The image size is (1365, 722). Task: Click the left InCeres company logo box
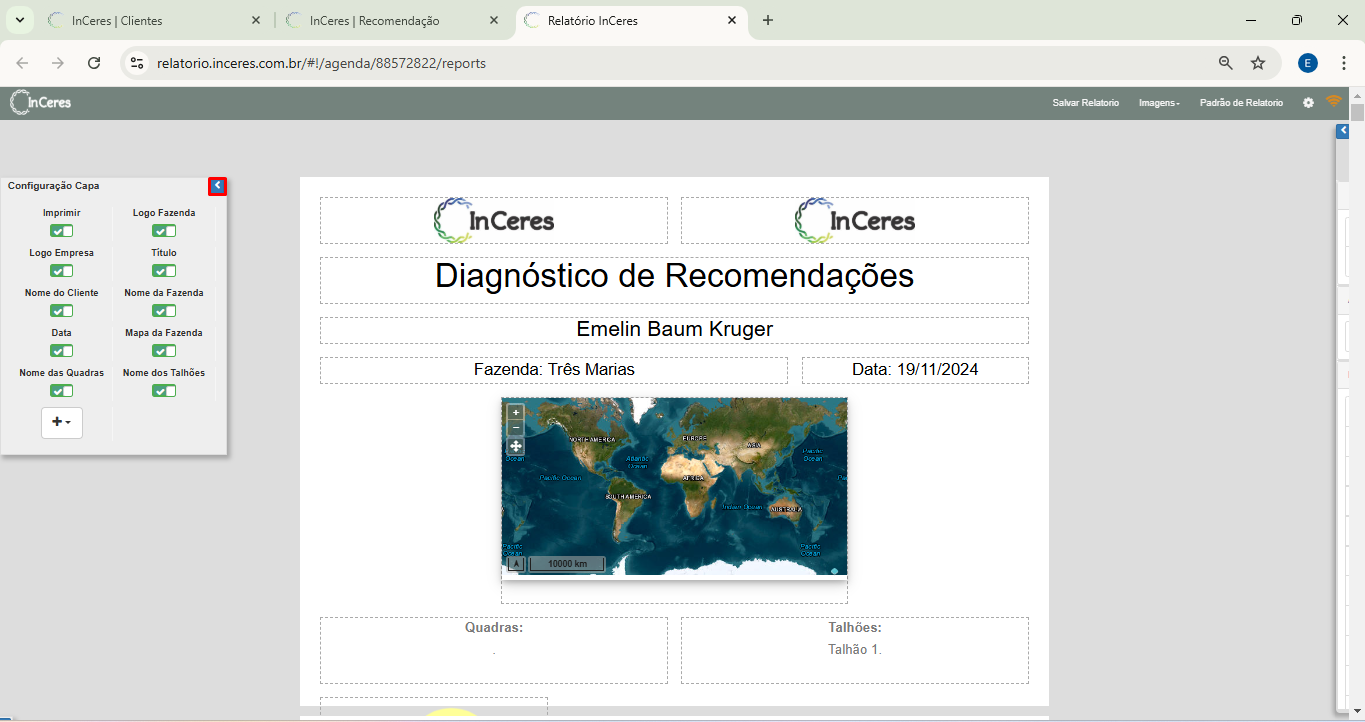(494, 220)
